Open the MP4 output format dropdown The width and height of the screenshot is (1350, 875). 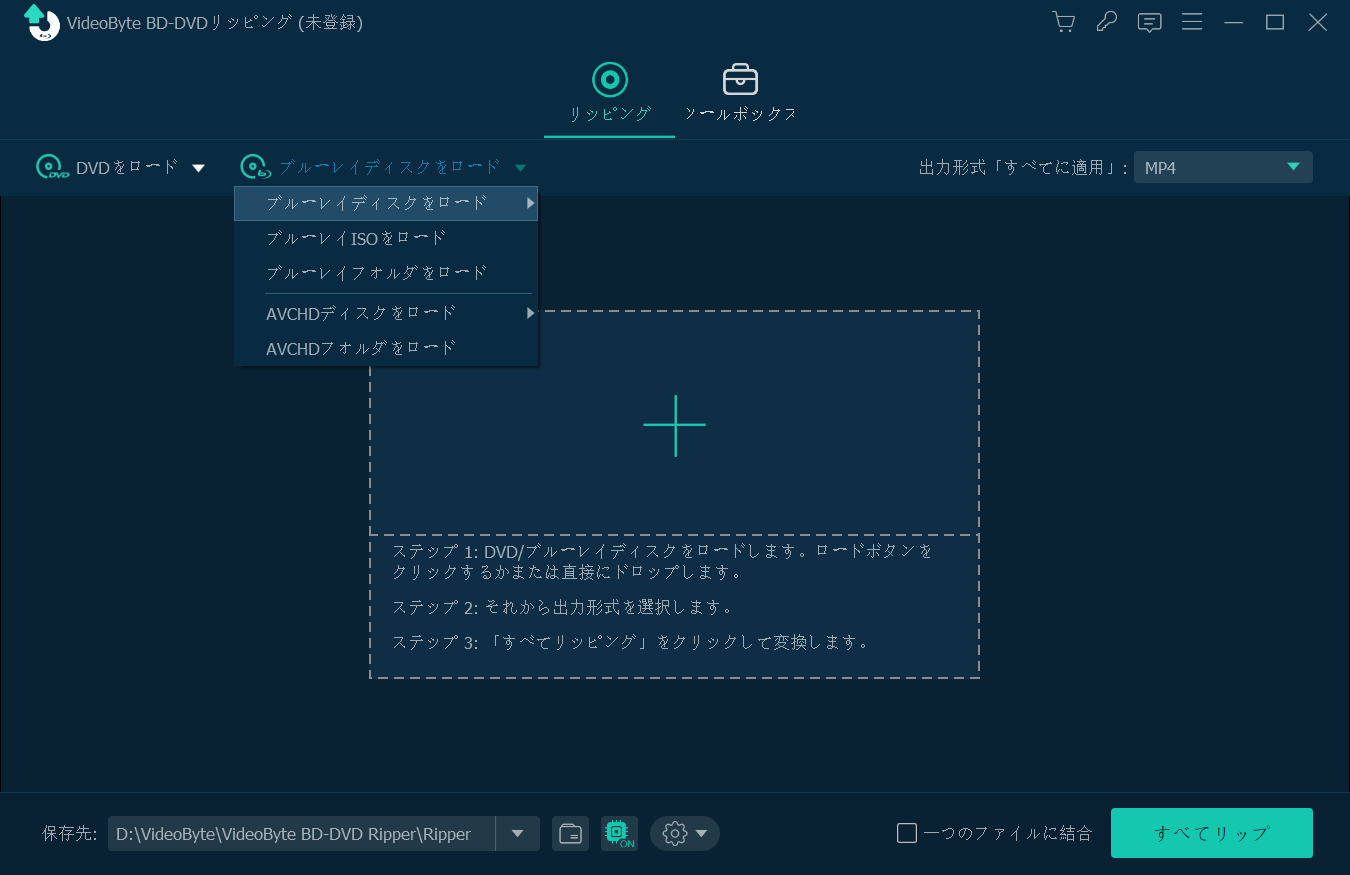point(1223,167)
